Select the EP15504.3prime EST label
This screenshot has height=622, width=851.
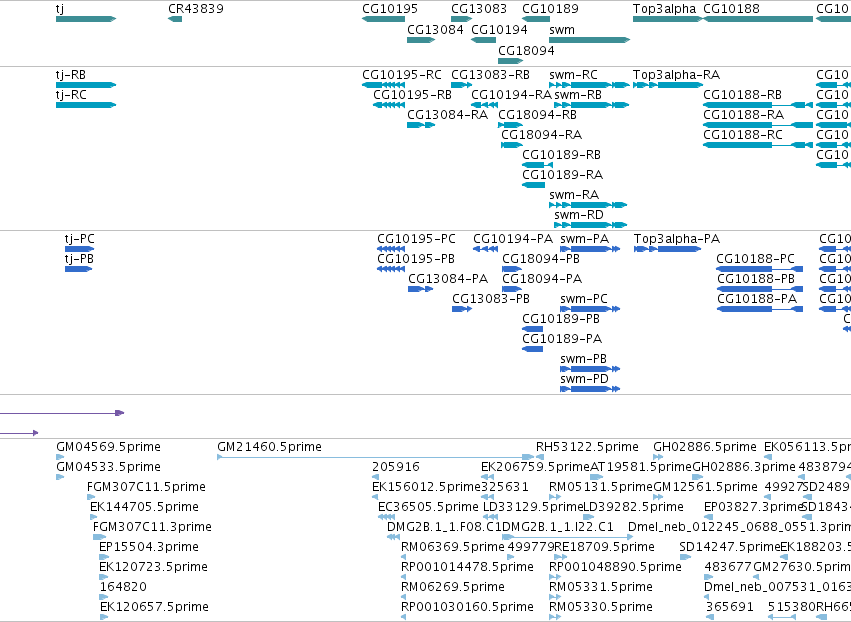tap(149, 547)
